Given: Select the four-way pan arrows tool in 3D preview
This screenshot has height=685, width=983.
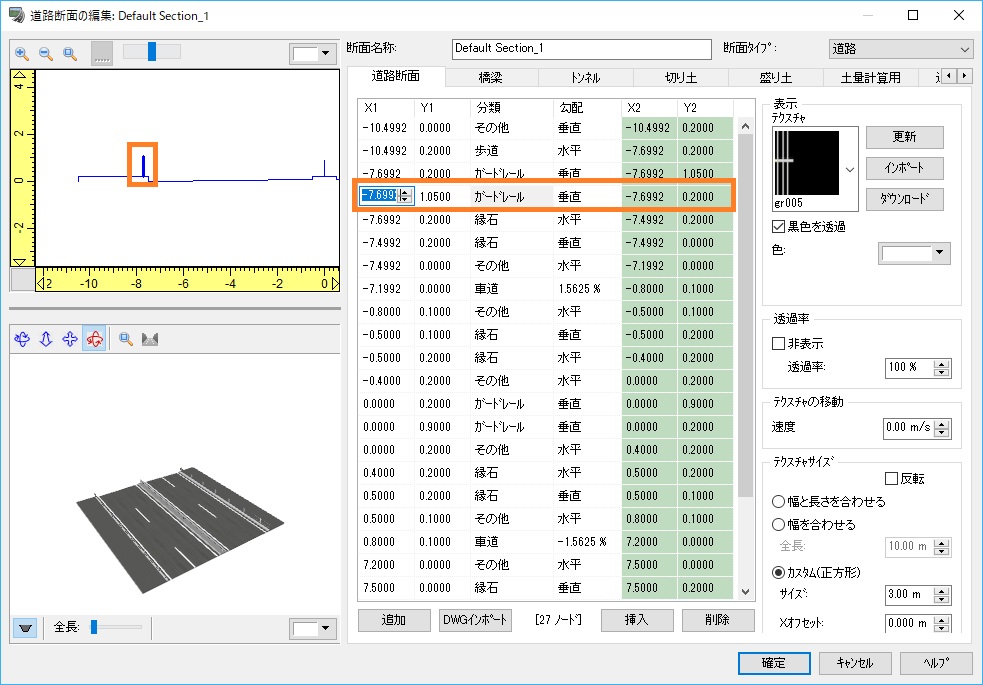Looking at the screenshot, I should coord(70,339).
